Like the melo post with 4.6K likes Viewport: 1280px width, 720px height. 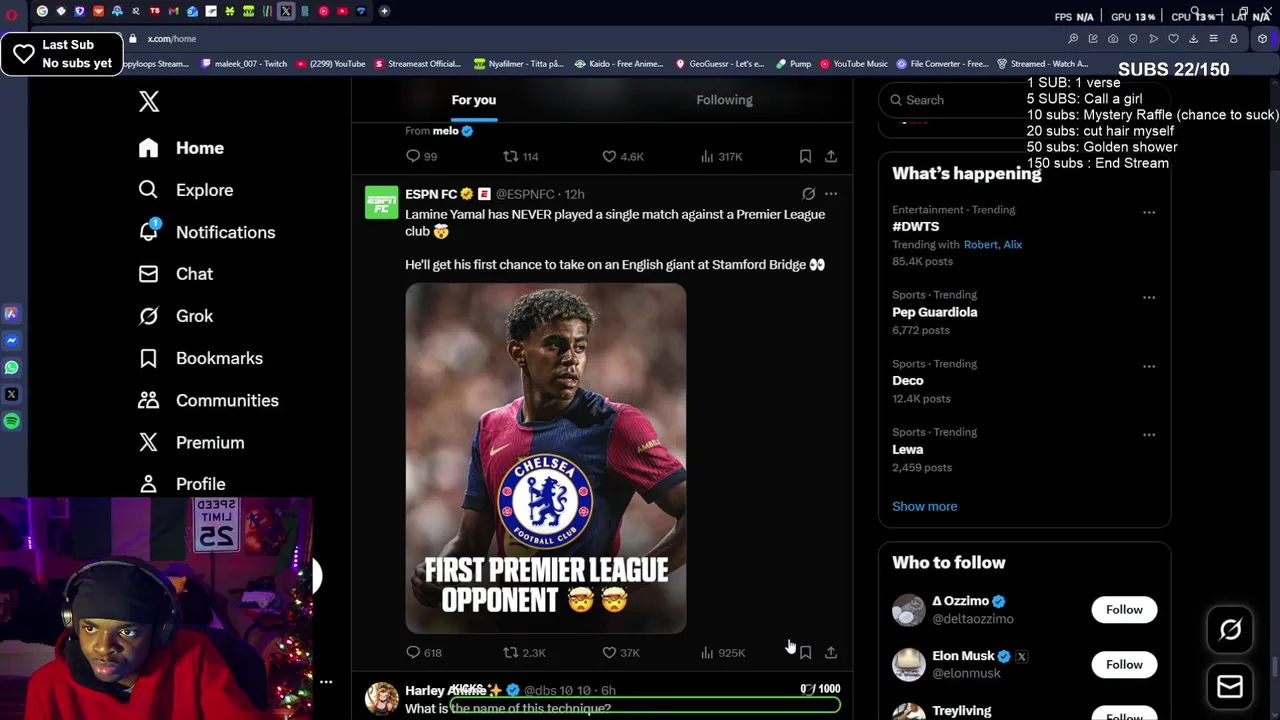coord(622,156)
